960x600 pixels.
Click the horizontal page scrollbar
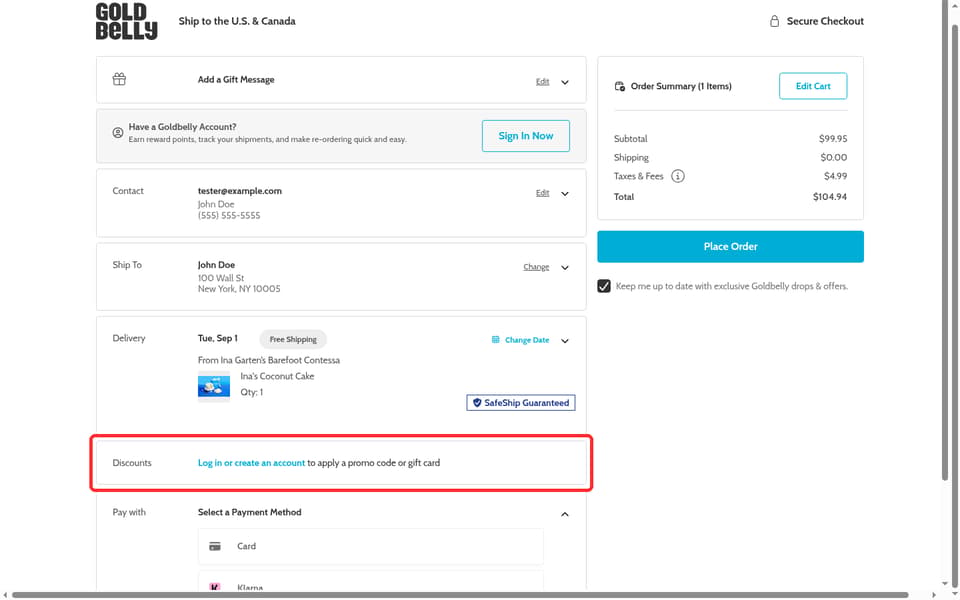pyautogui.click(x=460, y=595)
